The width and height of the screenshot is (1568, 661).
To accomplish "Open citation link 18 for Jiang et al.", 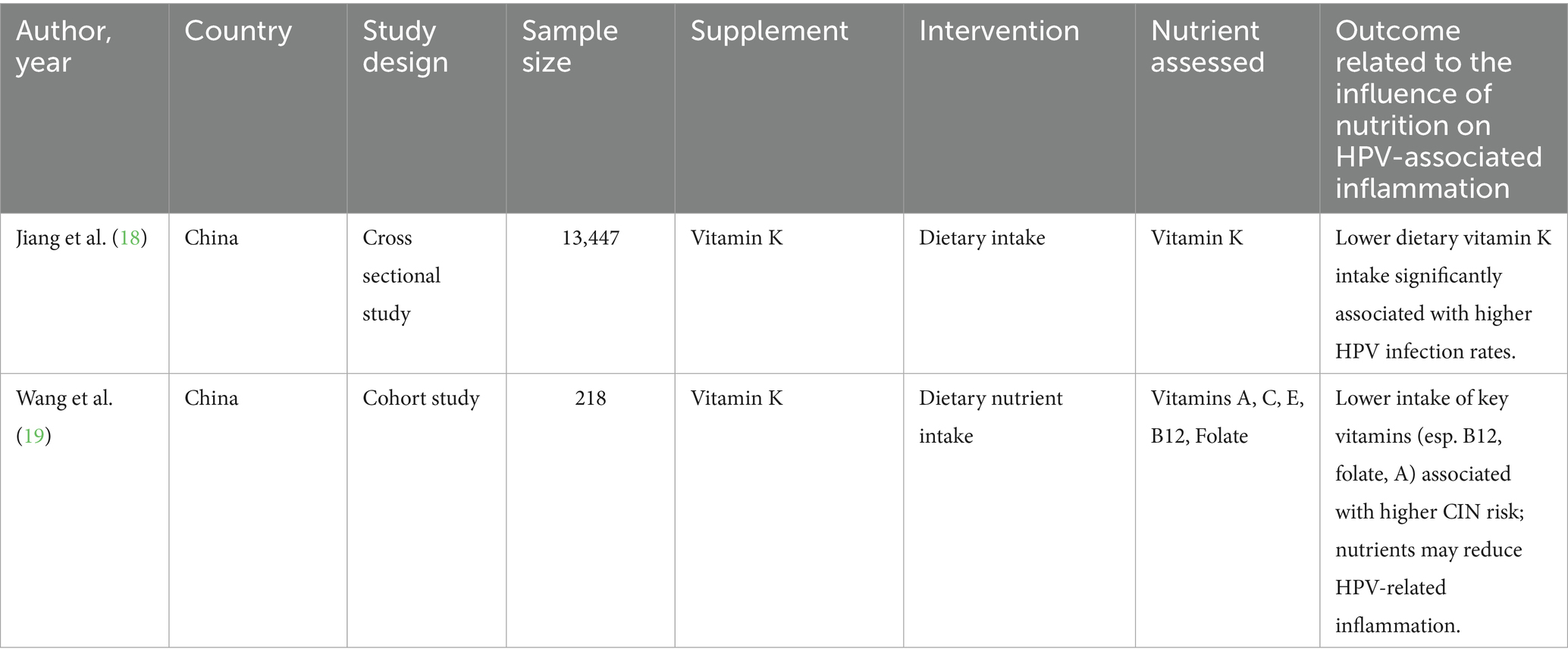I will click(x=130, y=238).
